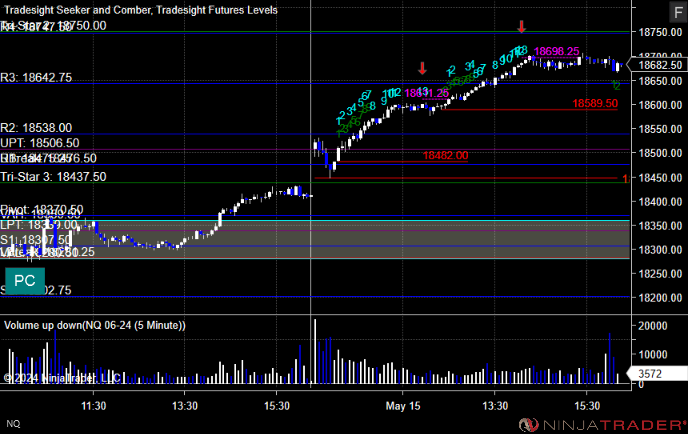
Task: Click the 18250.00 price axis label
Action: [660, 274]
